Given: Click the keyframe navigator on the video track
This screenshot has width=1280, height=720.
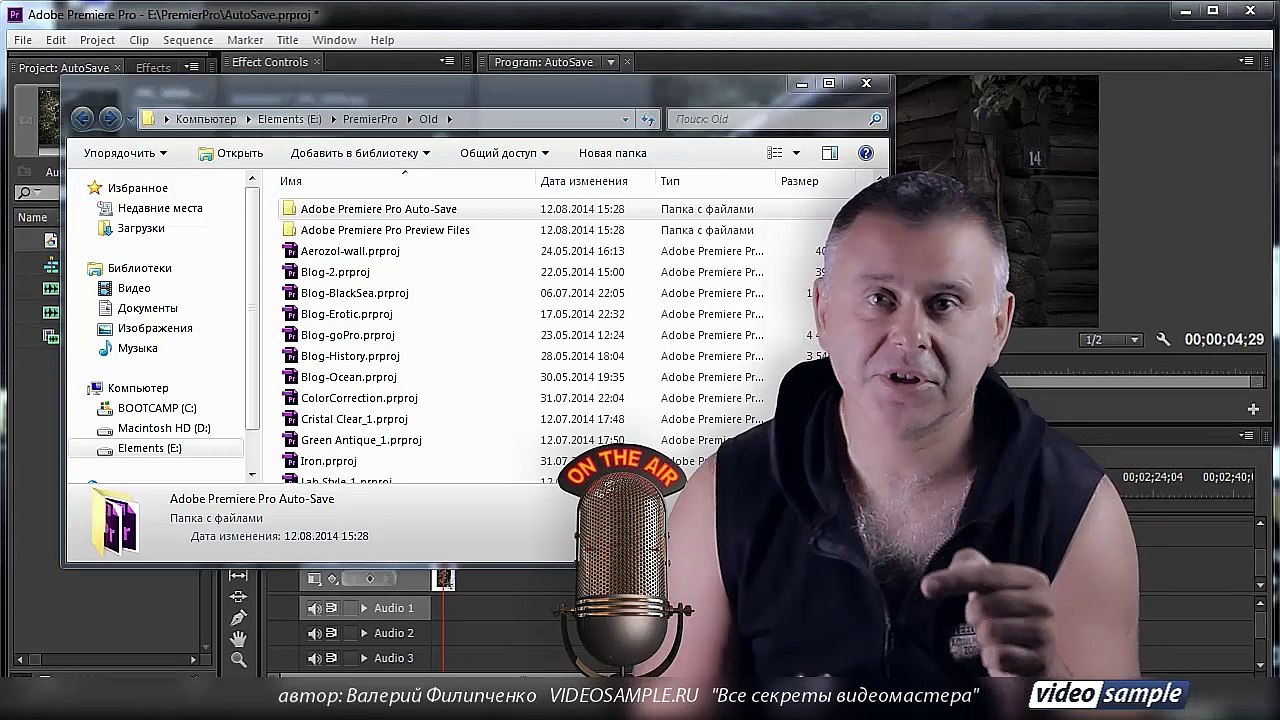Looking at the screenshot, I should point(370,579).
